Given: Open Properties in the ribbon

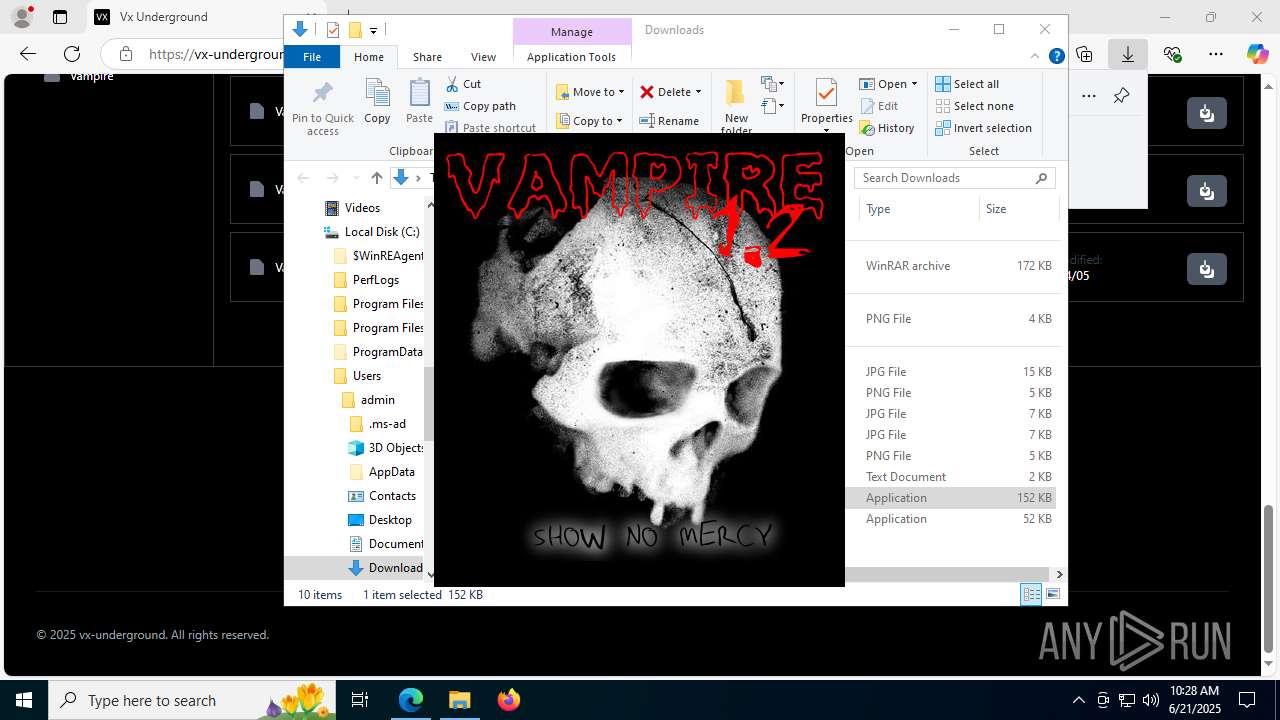Looking at the screenshot, I should click(x=826, y=105).
